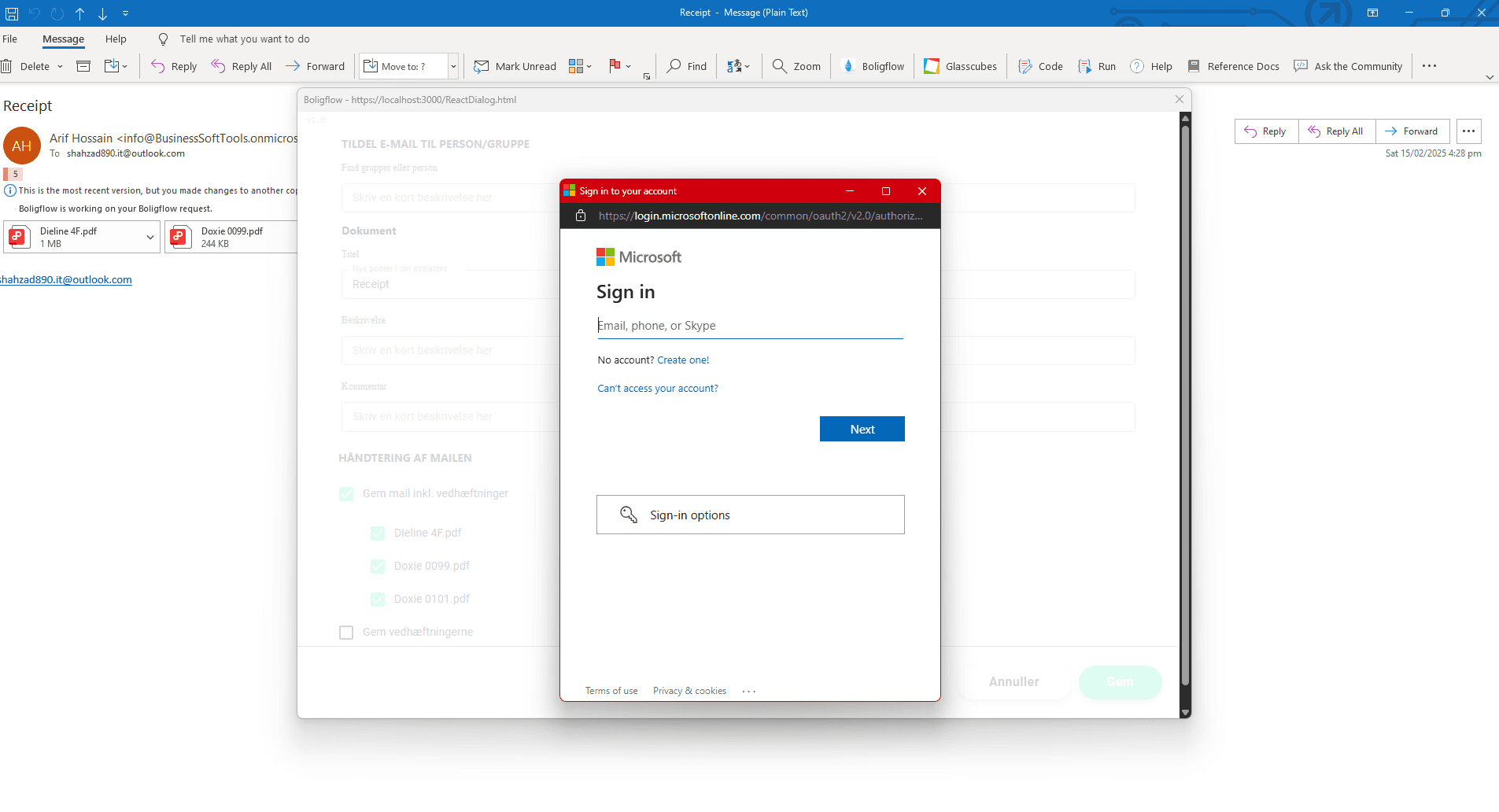Screen dimensions: 1499x812
Task: Click the Script Lab Code button
Action: click(1040, 66)
